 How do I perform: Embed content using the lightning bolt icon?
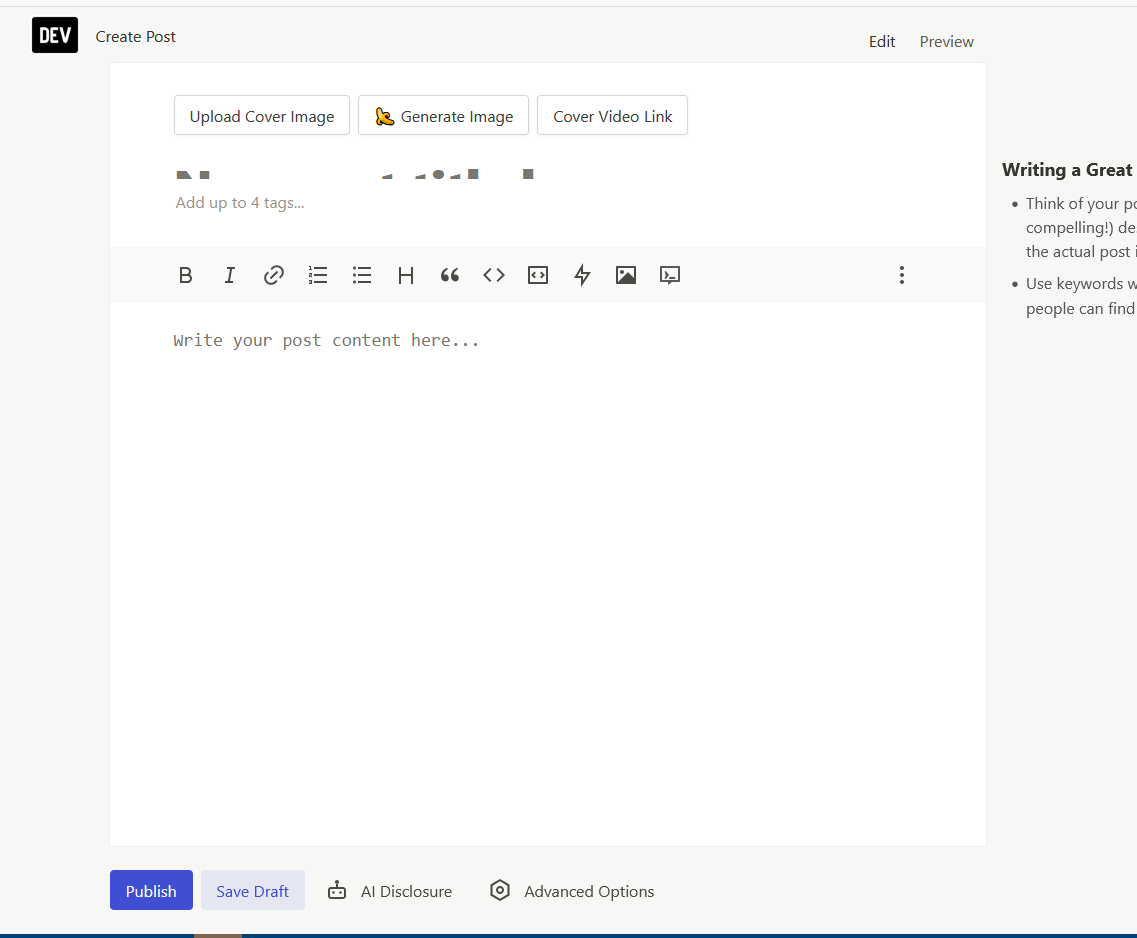tap(582, 275)
